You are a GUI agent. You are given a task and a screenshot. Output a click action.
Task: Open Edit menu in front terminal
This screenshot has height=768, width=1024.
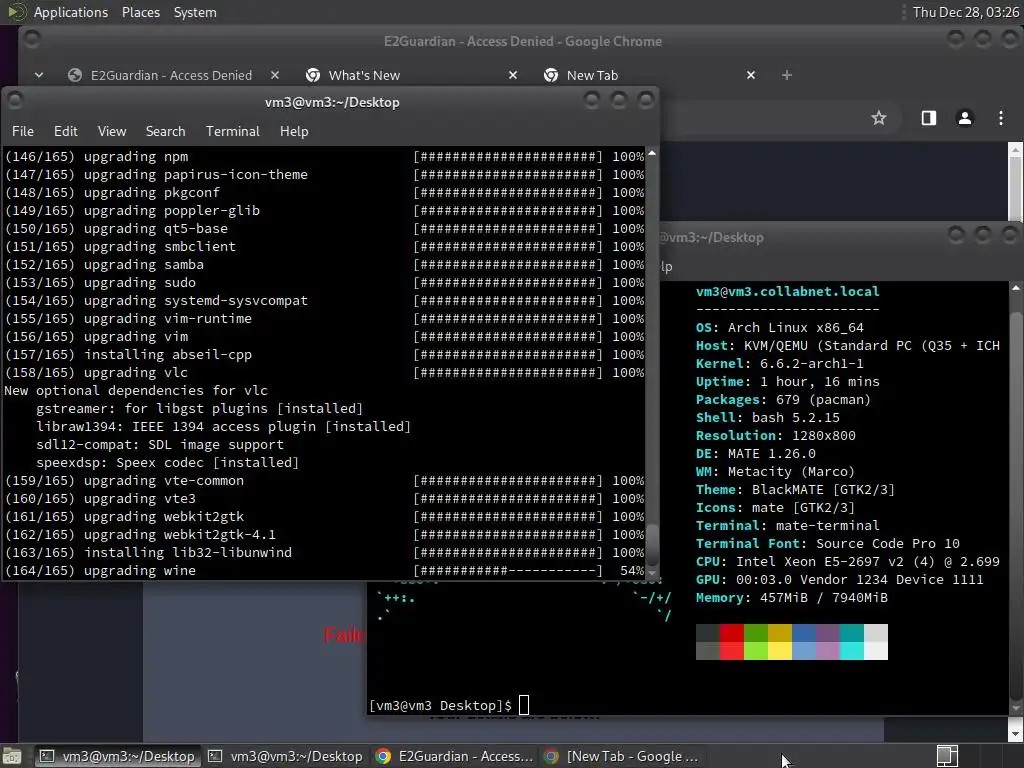65,131
